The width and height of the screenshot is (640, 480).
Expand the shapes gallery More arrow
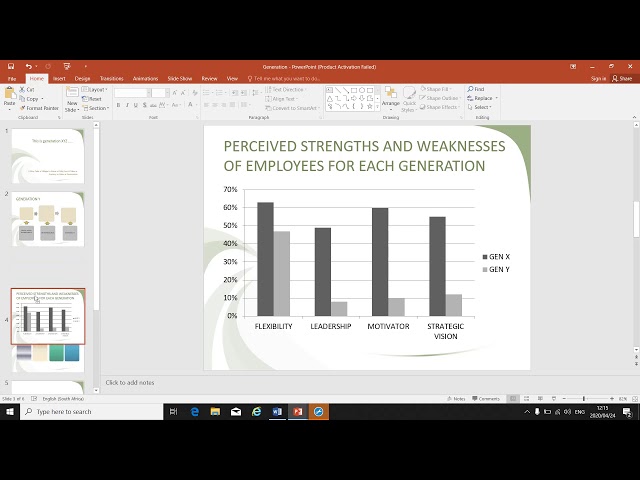[377, 107]
